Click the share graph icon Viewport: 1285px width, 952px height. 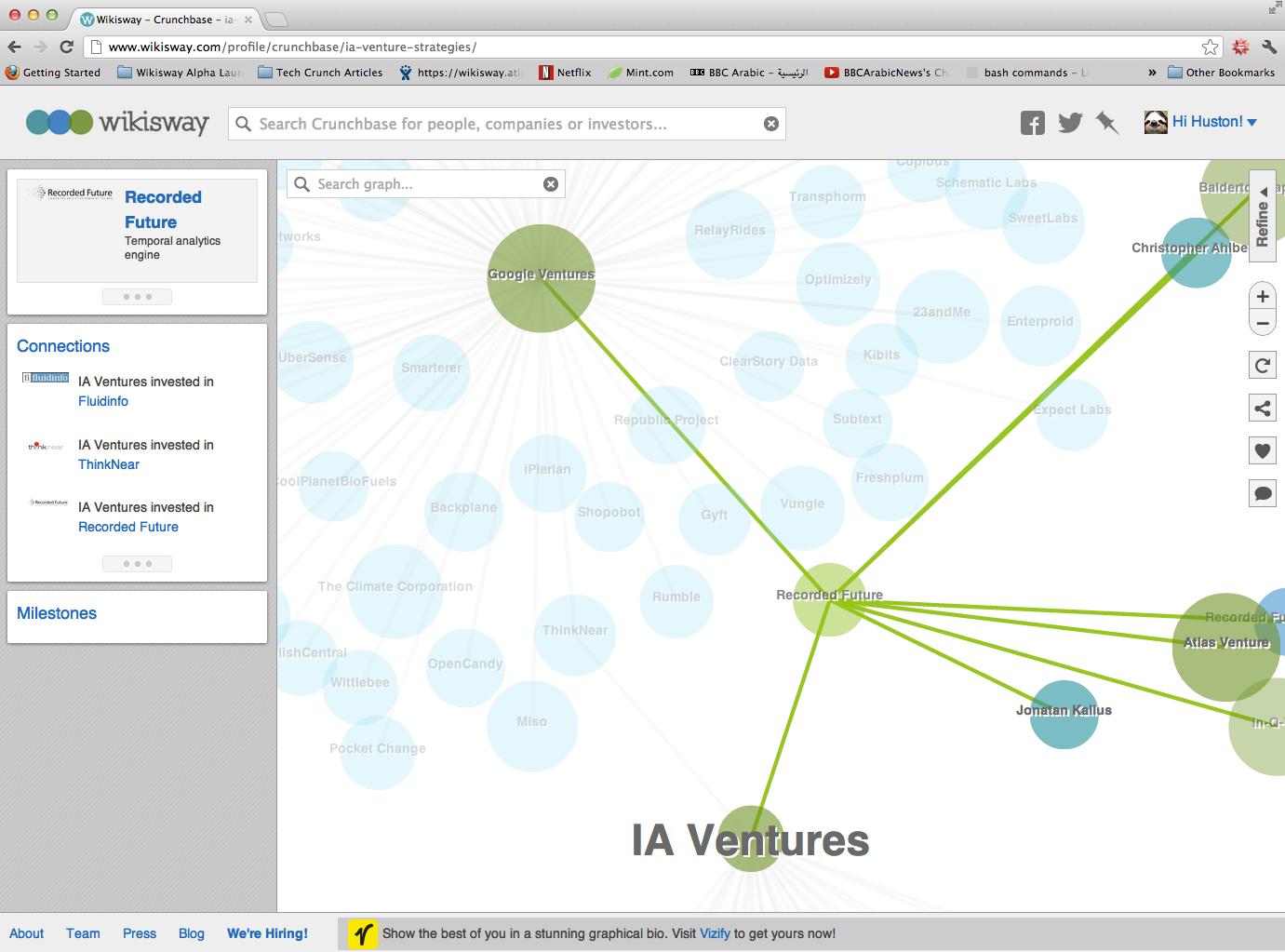coord(1263,408)
